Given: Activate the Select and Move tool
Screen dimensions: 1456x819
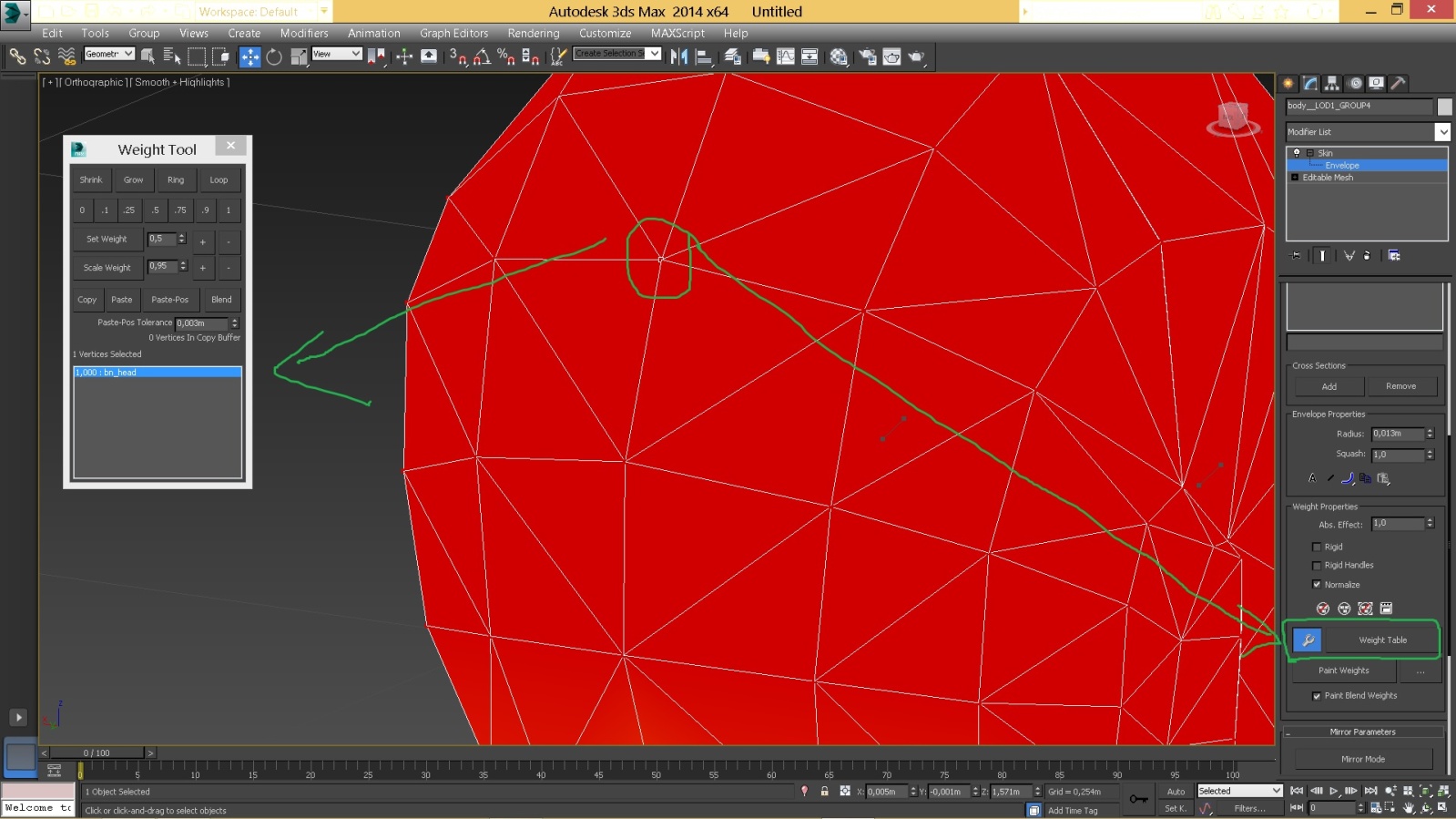Looking at the screenshot, I should click(249, 56).
